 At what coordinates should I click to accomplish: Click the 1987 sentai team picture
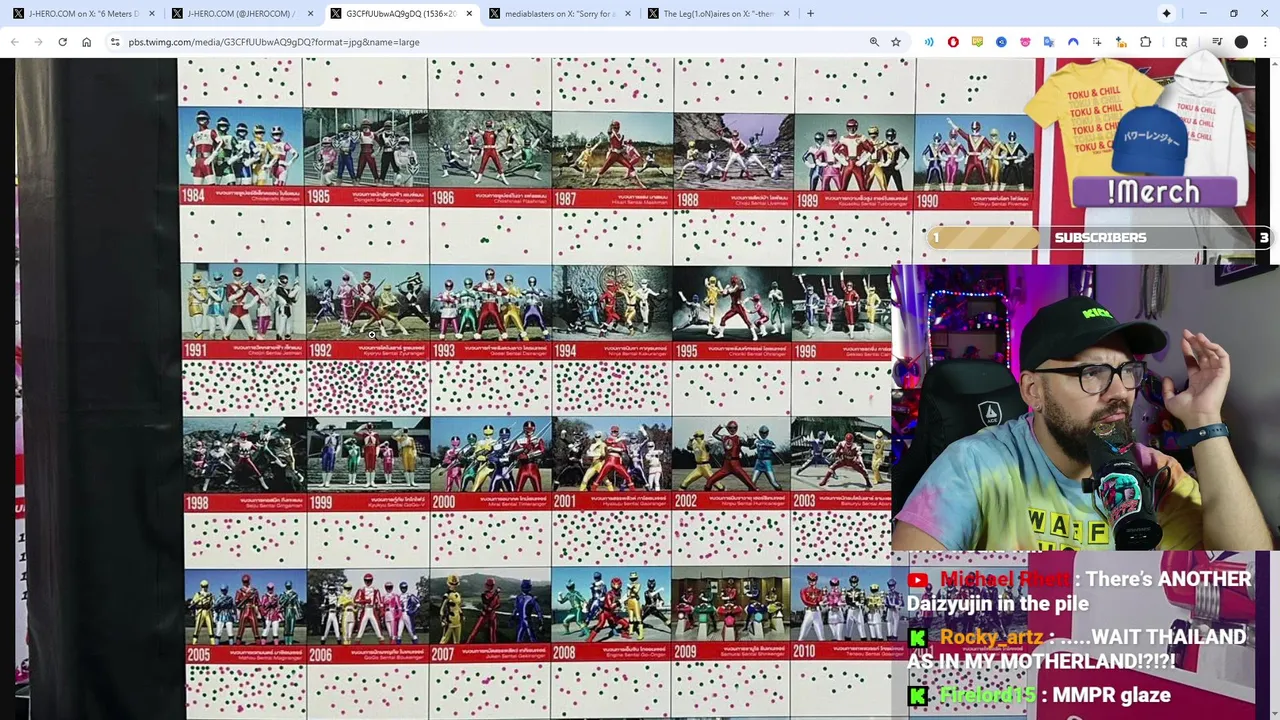[x=612, y=150]
